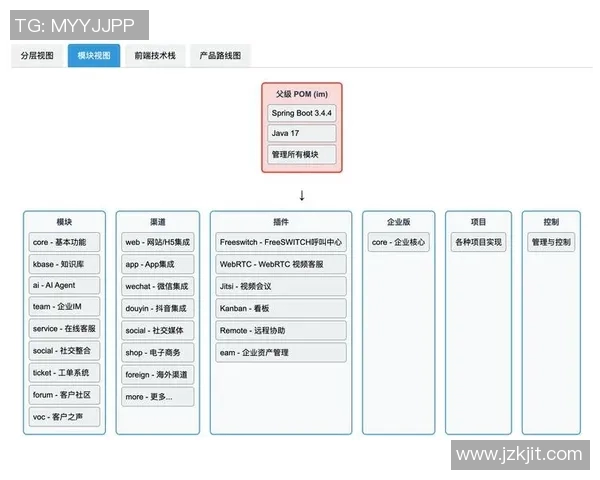Click ticket - 工单系统 item
The image size is (600, 480).
[64, 373]
